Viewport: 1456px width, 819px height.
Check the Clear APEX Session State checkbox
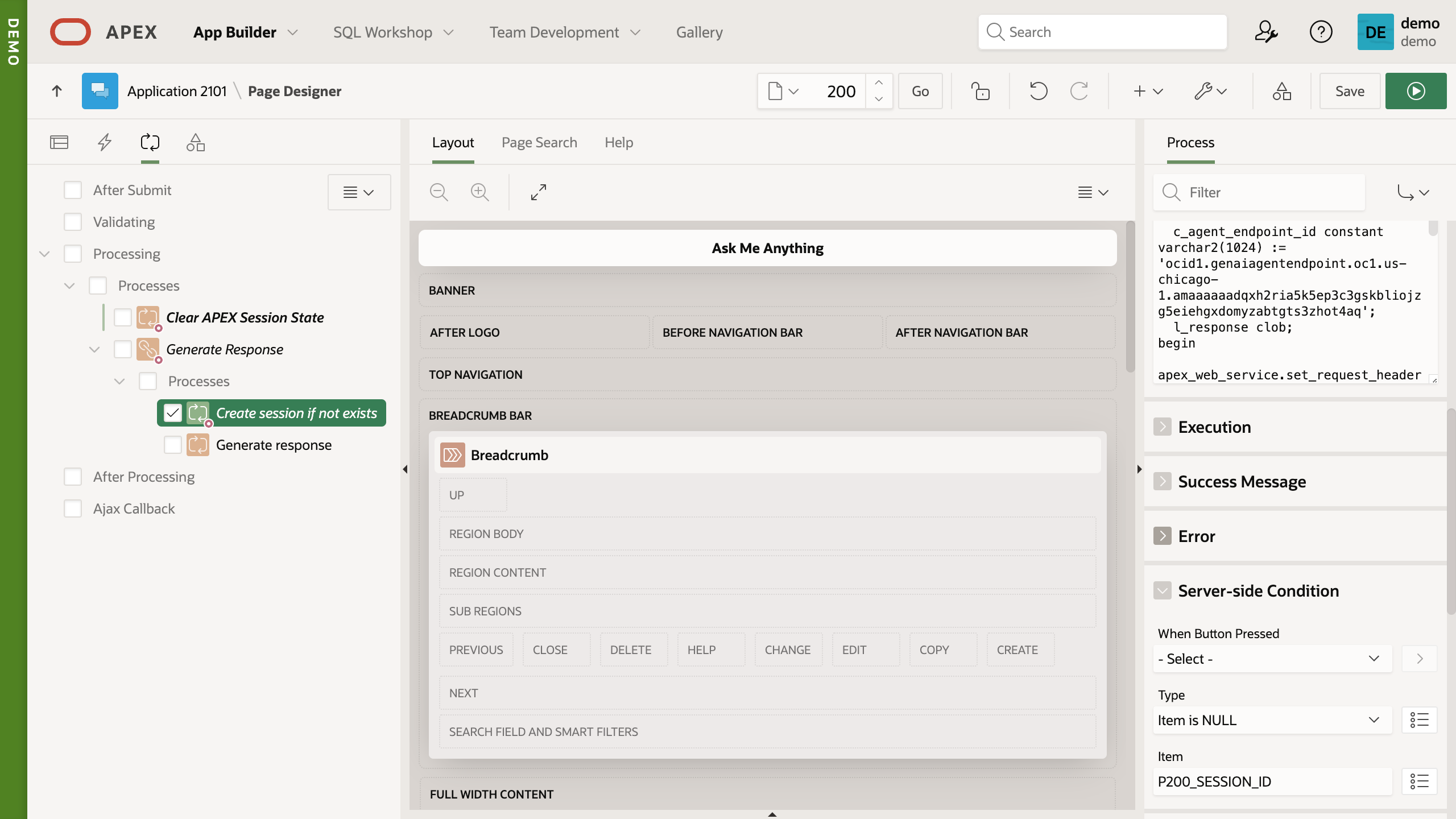123,317
